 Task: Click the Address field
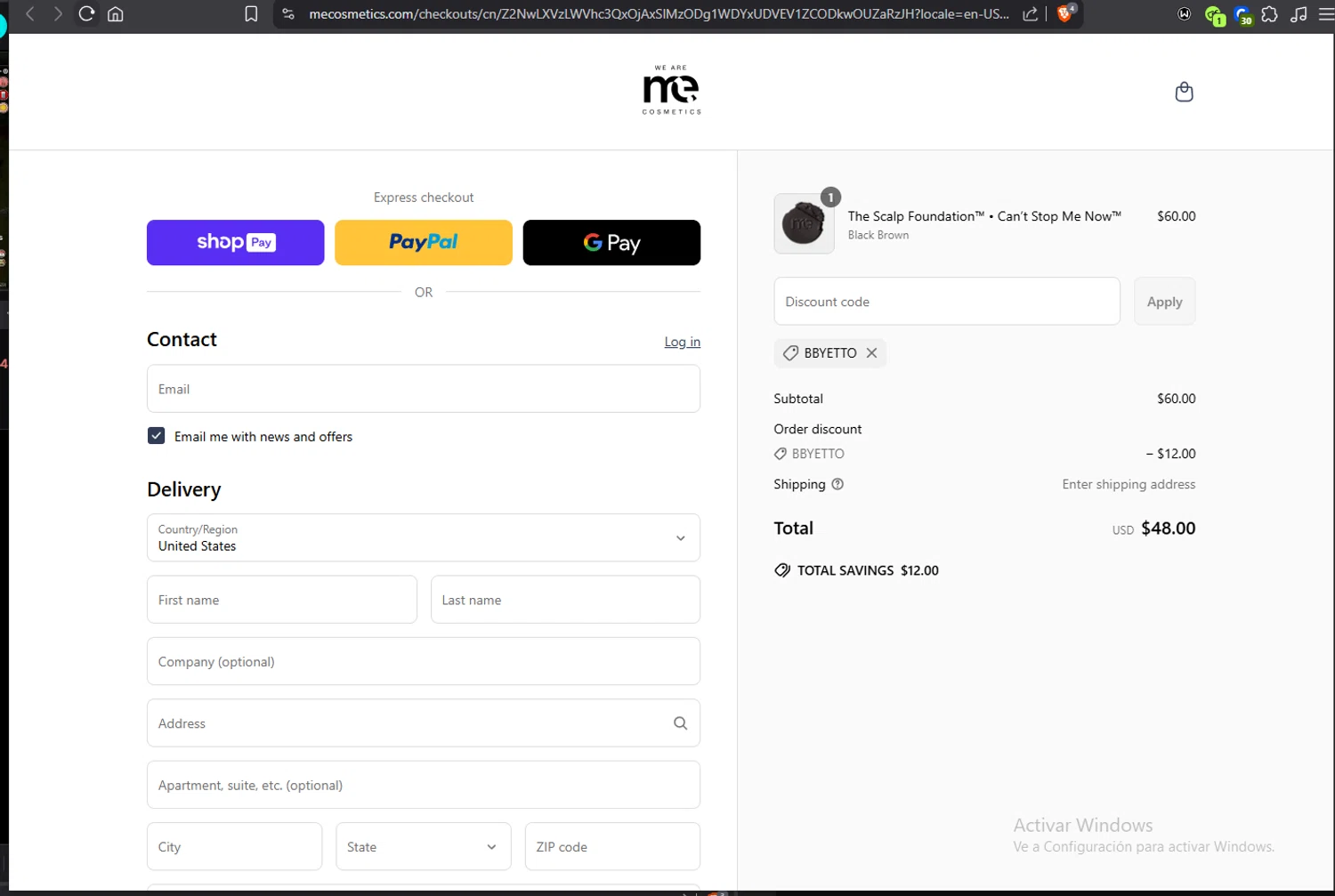tap(424, 723)
